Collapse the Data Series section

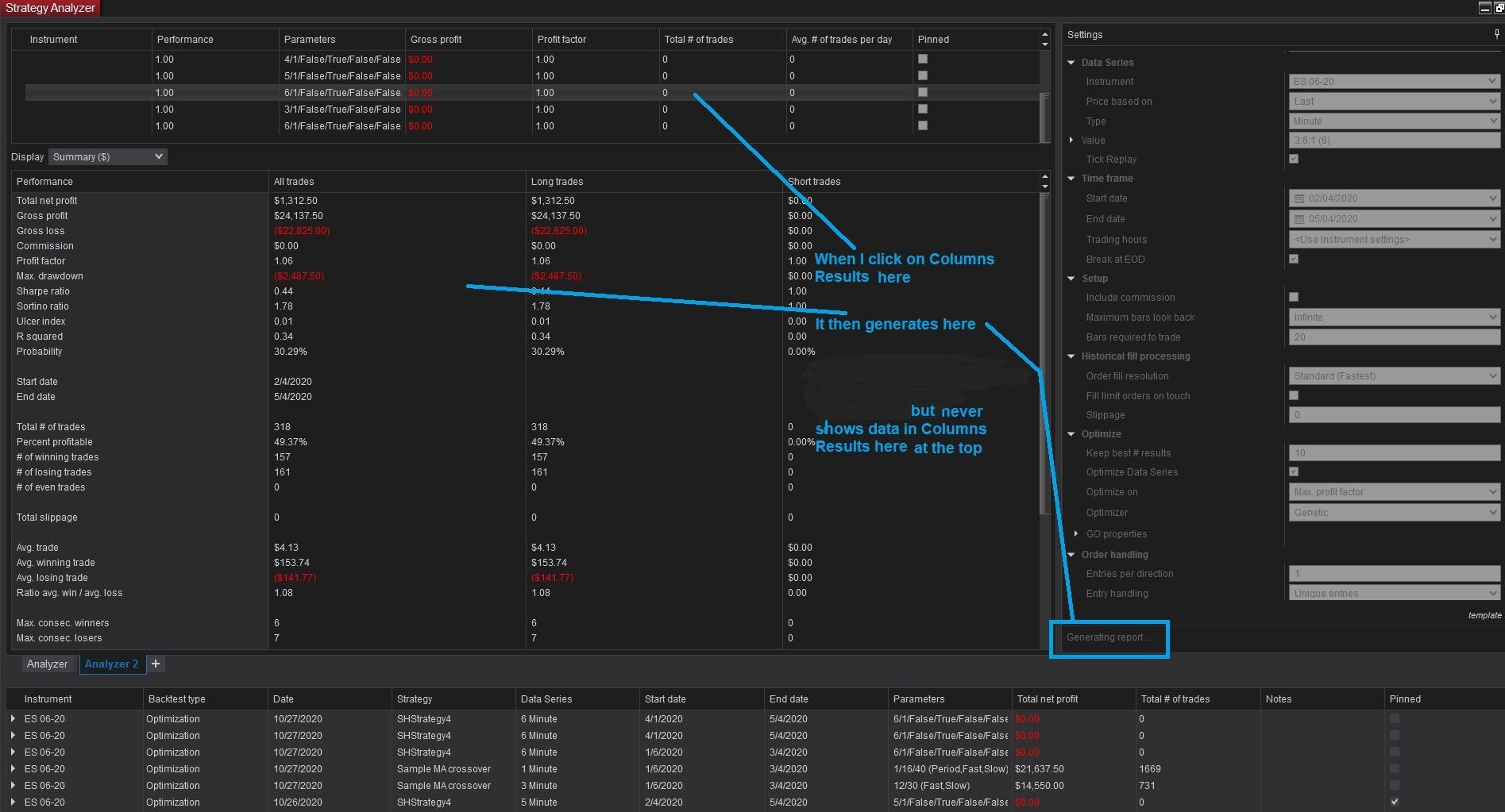click(1071, 62)
